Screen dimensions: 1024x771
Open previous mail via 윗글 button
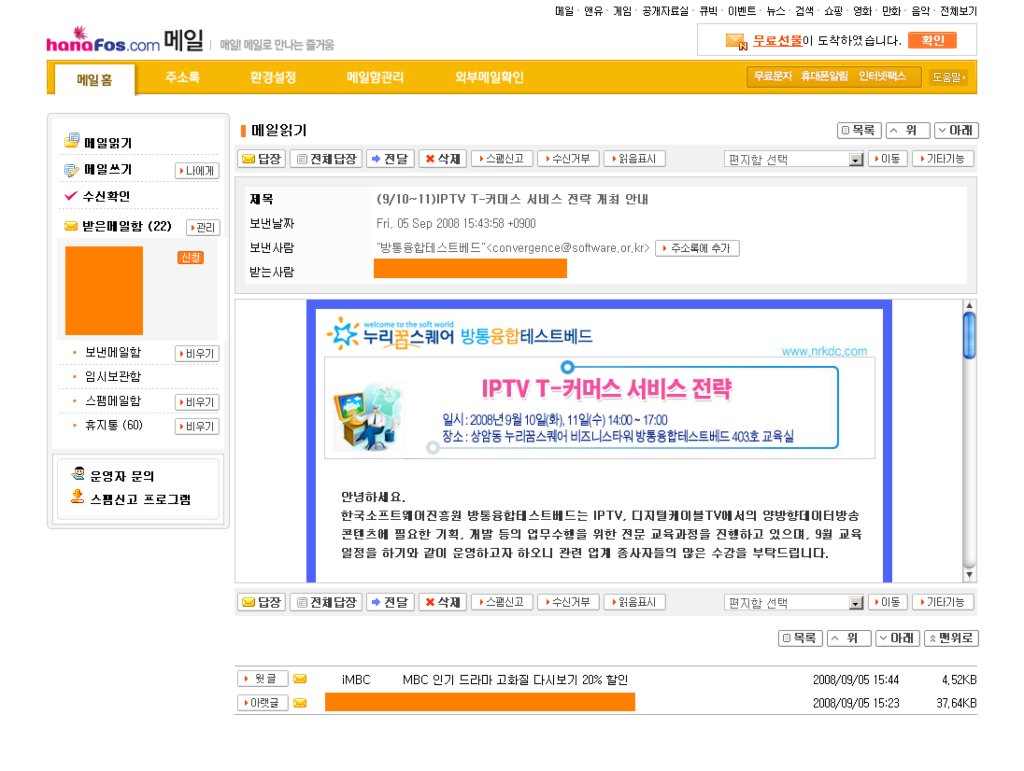(263, 679)
